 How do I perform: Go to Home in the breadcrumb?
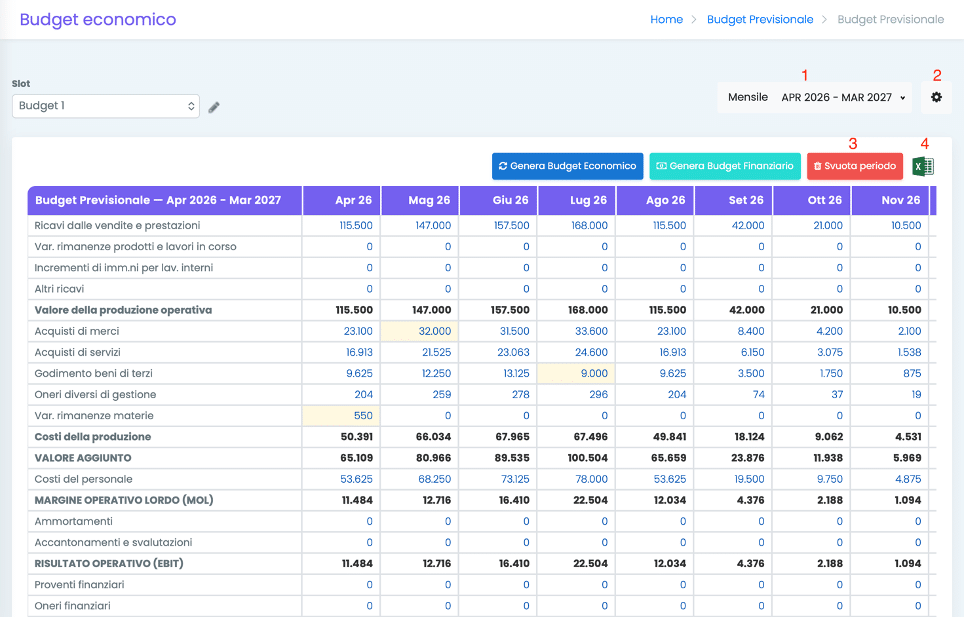click(666, 19)
